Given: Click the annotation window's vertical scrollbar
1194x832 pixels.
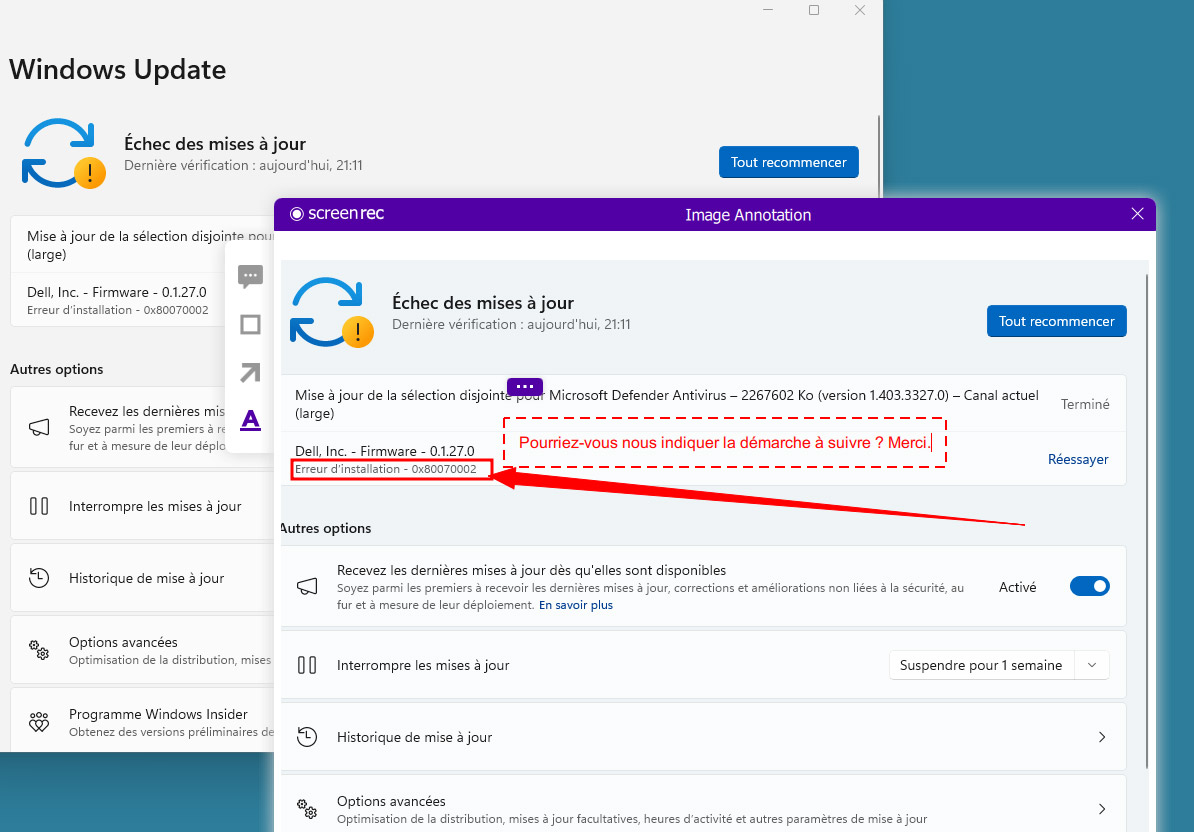Looking at the screenshot, I should click(1148, 500).
